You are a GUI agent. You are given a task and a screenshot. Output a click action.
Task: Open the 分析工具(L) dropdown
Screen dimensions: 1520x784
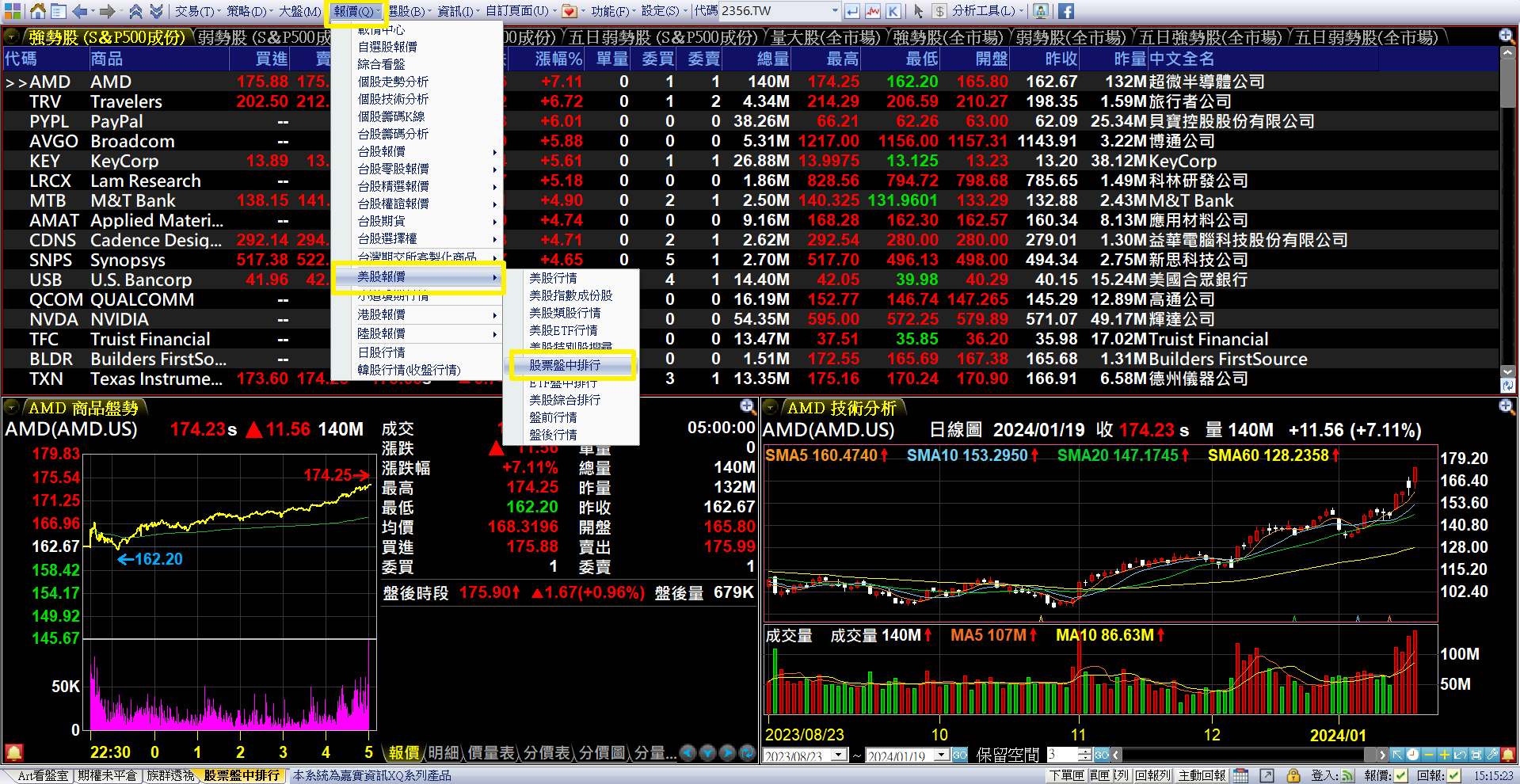(983, 11)
